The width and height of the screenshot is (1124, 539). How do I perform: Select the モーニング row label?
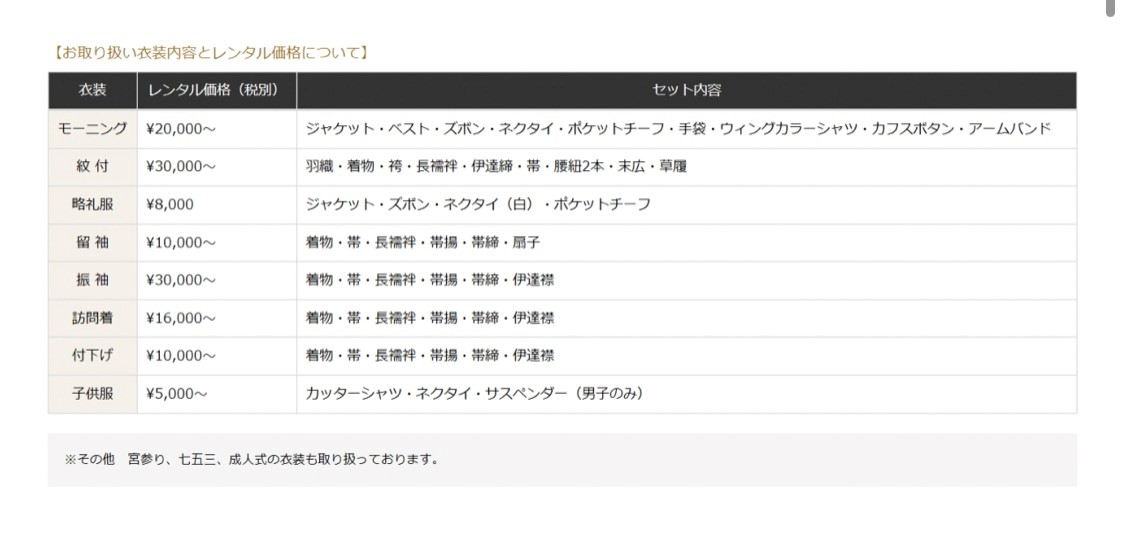click(x=92, y=129)
